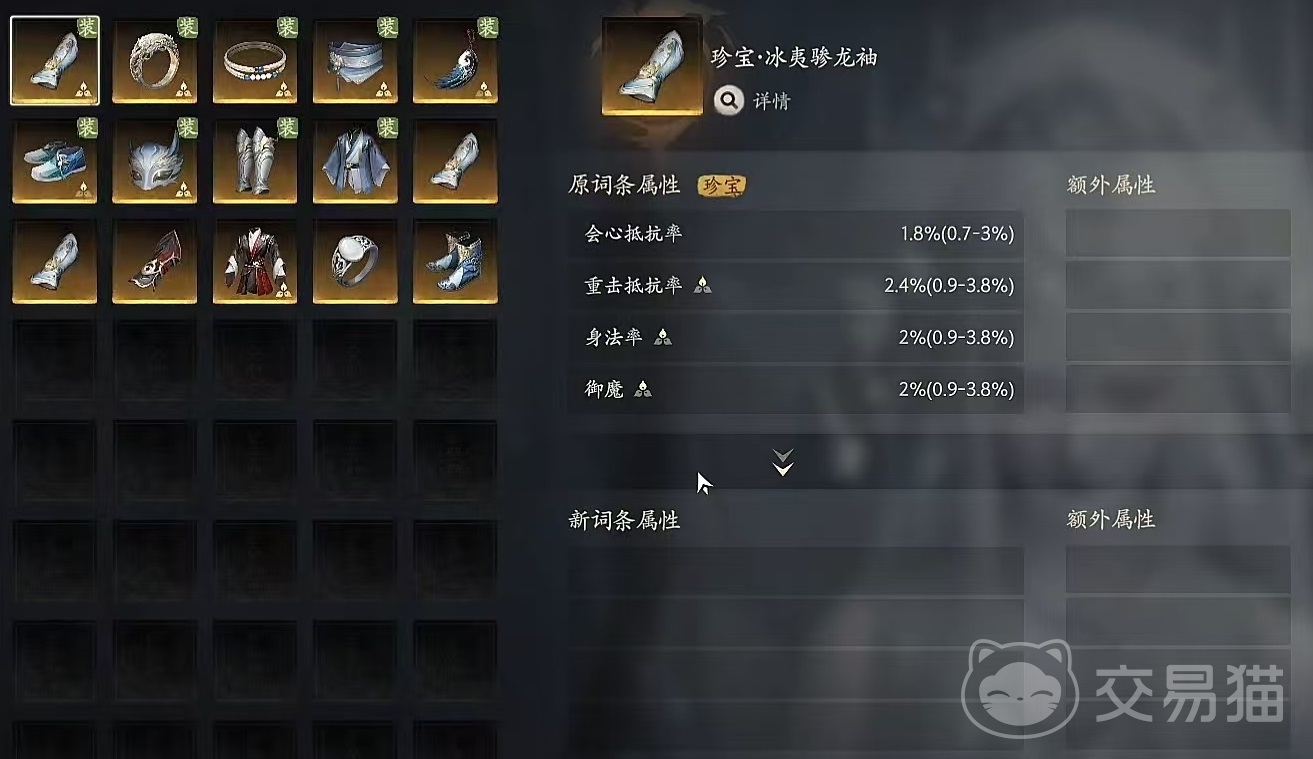This screenshot has height=759, width=1313.
Task: Select the yin-yang pendant item
Action: click(x=455, y=60)
